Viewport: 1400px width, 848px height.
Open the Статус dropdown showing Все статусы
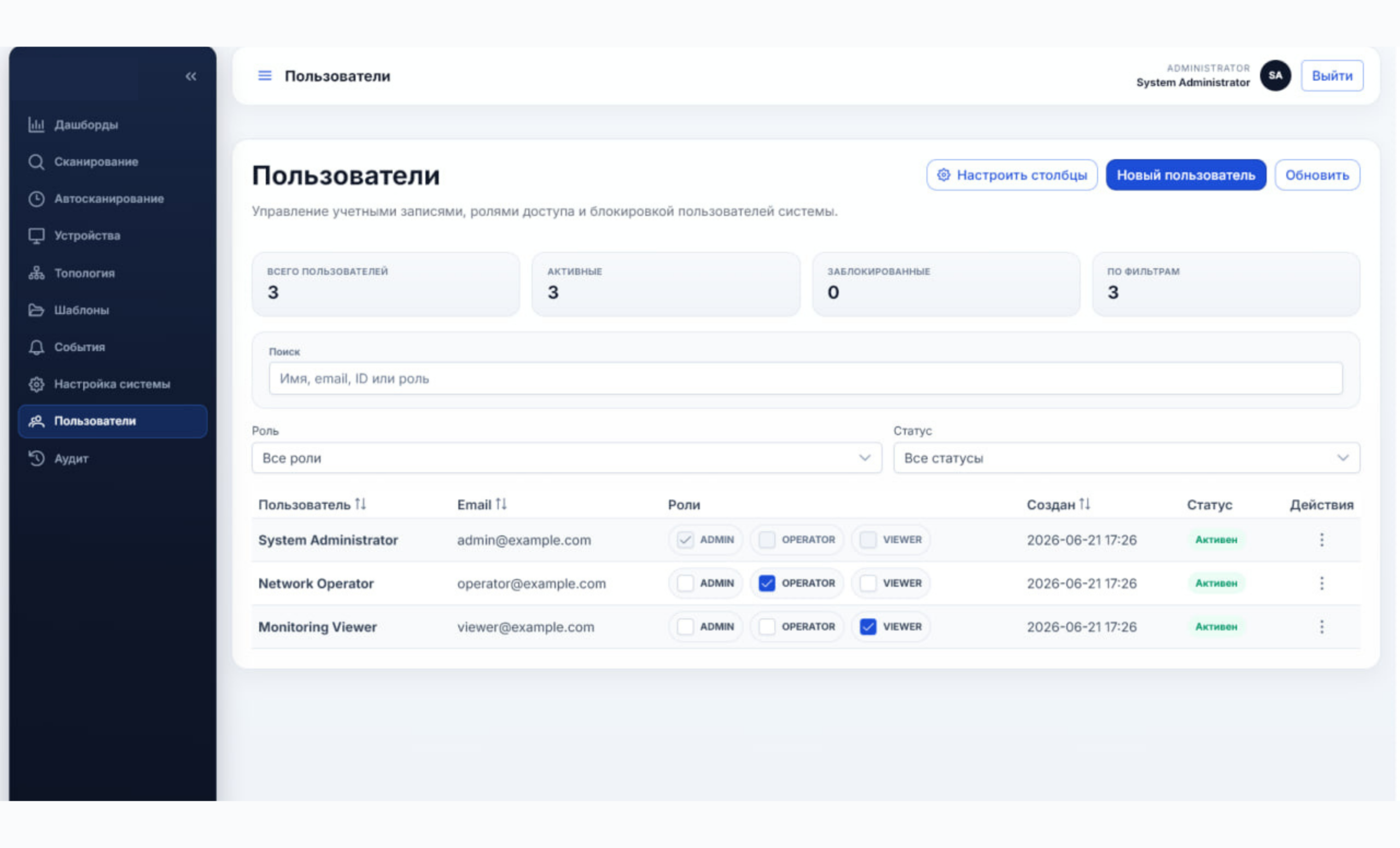pyautogui.click(x=1127, y=458)
